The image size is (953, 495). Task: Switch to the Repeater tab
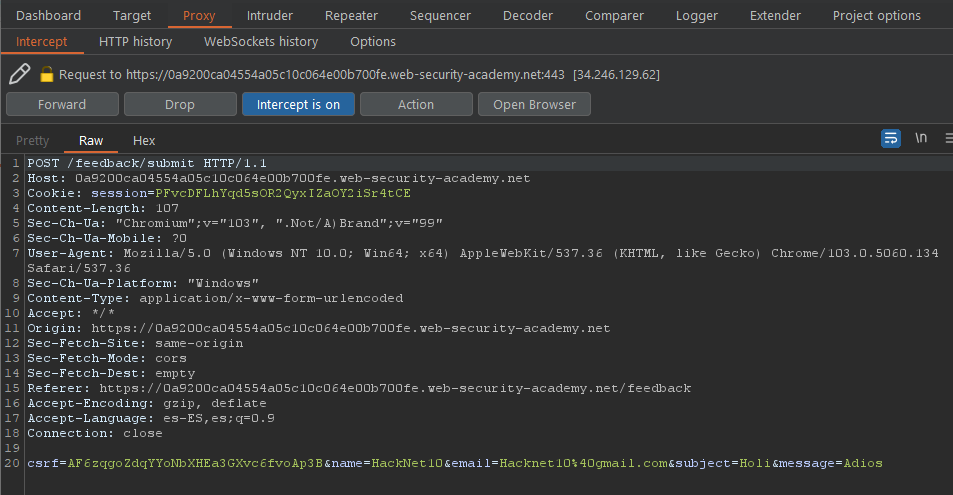351,16
